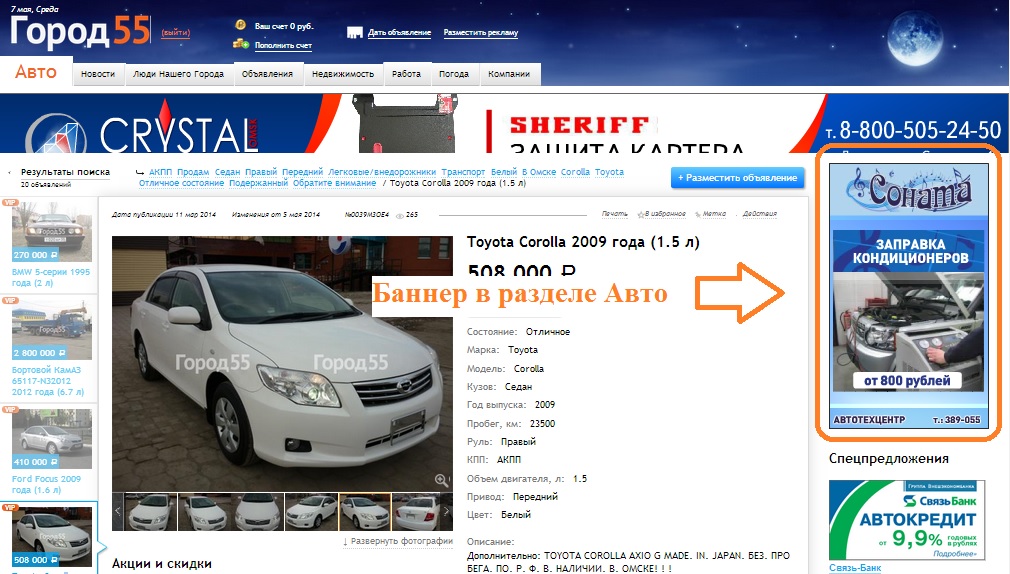Click the tag icon next to Метка

pos(698,214)
